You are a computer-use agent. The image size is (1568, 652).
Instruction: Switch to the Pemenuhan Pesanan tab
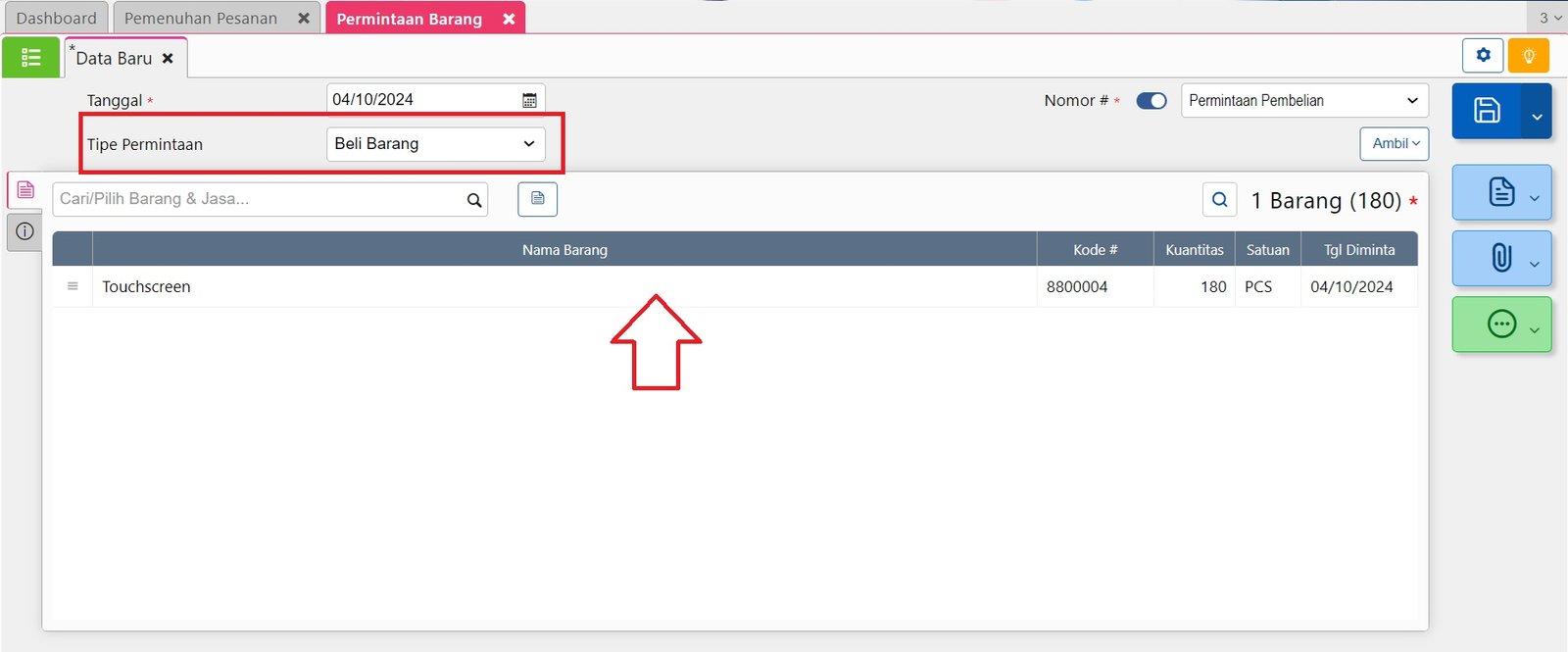pos(201,18)
